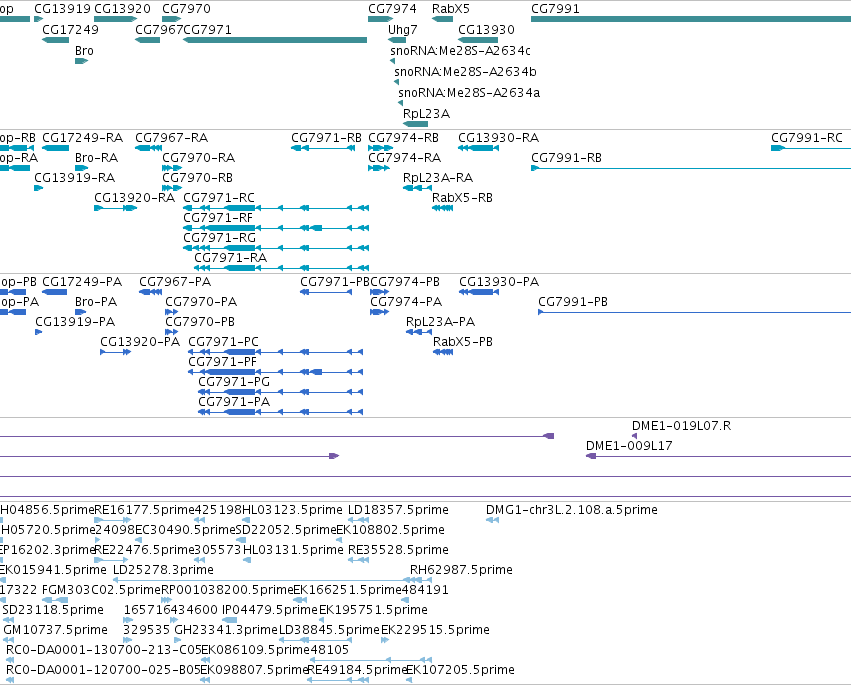Select the RabX5-RB transcript
The width and height of the screenshot is (851, 685).
pyautogui.click(x=442, y=208)
